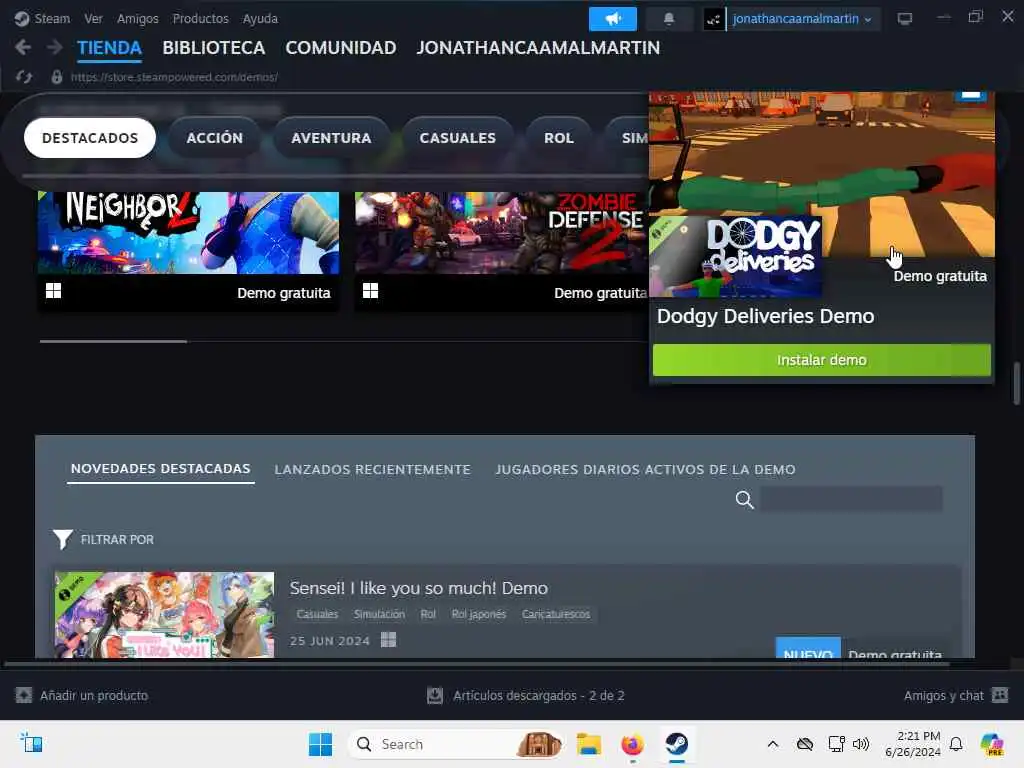Click the padlock icon beside the URL
Image resolution: width=1024 pixels, height=768 pixels.
coord(57,77)
